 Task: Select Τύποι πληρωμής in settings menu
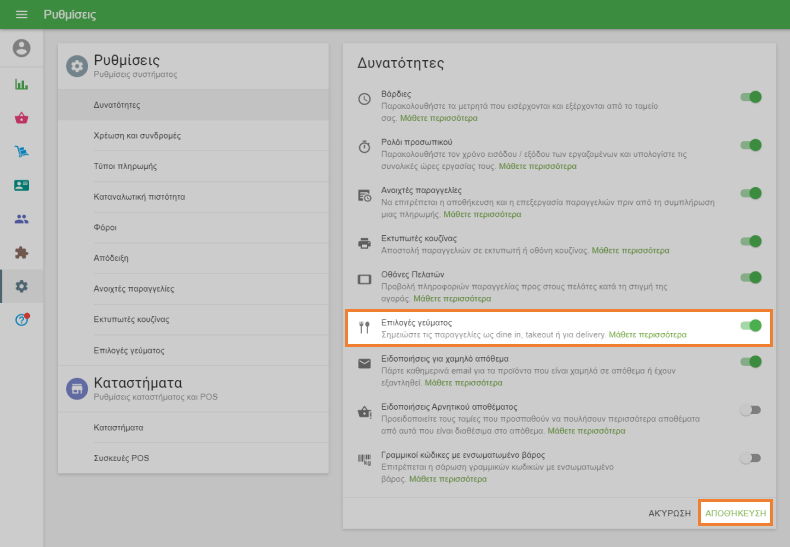(x=125, y=166)
